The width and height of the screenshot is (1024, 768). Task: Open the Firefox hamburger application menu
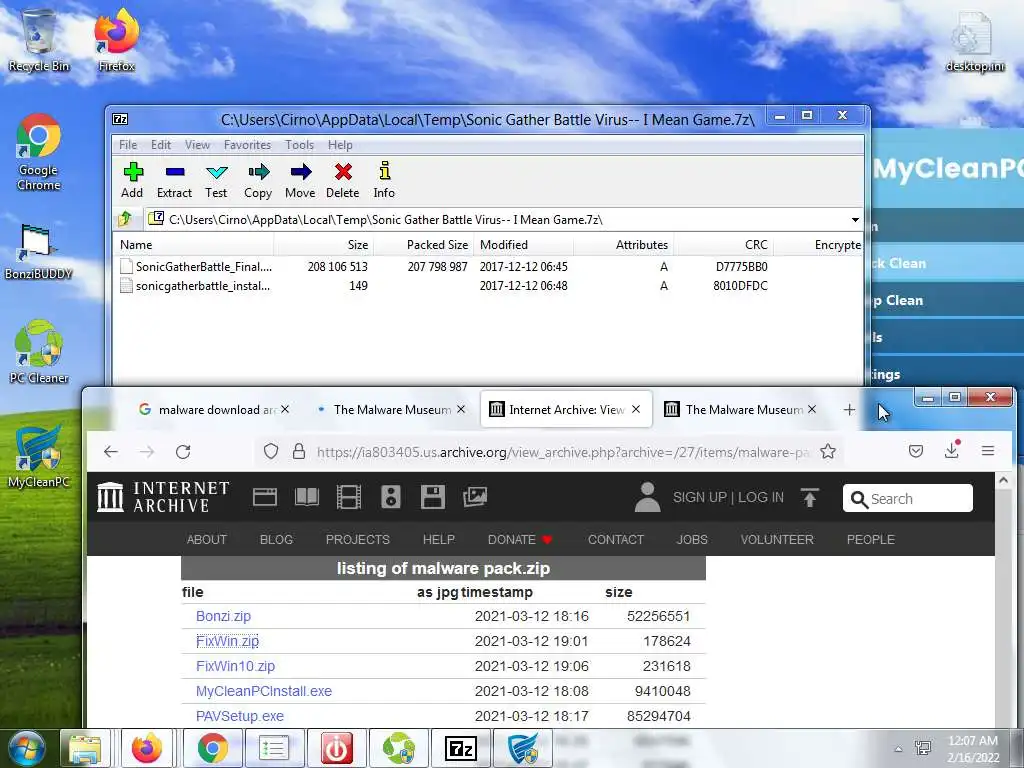pyautogui.click(x=987, y=451)
